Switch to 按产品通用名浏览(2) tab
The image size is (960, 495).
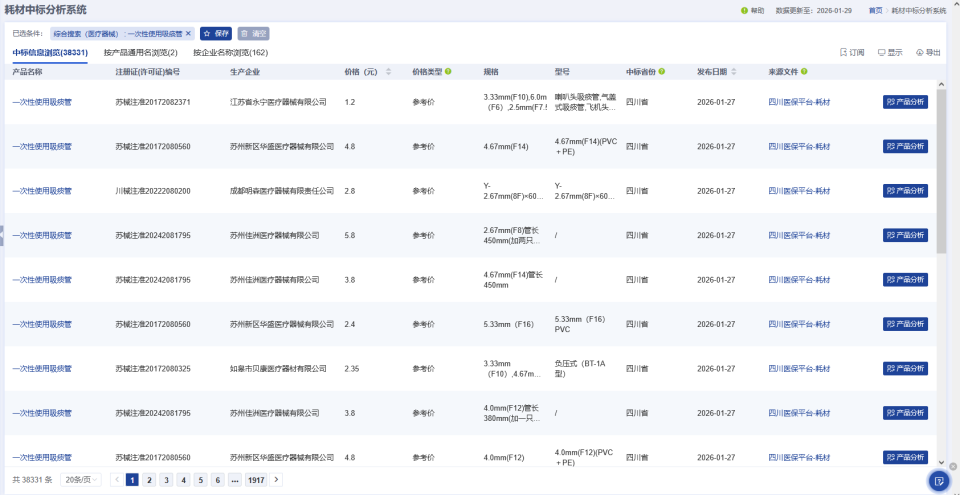coord(141,53)
